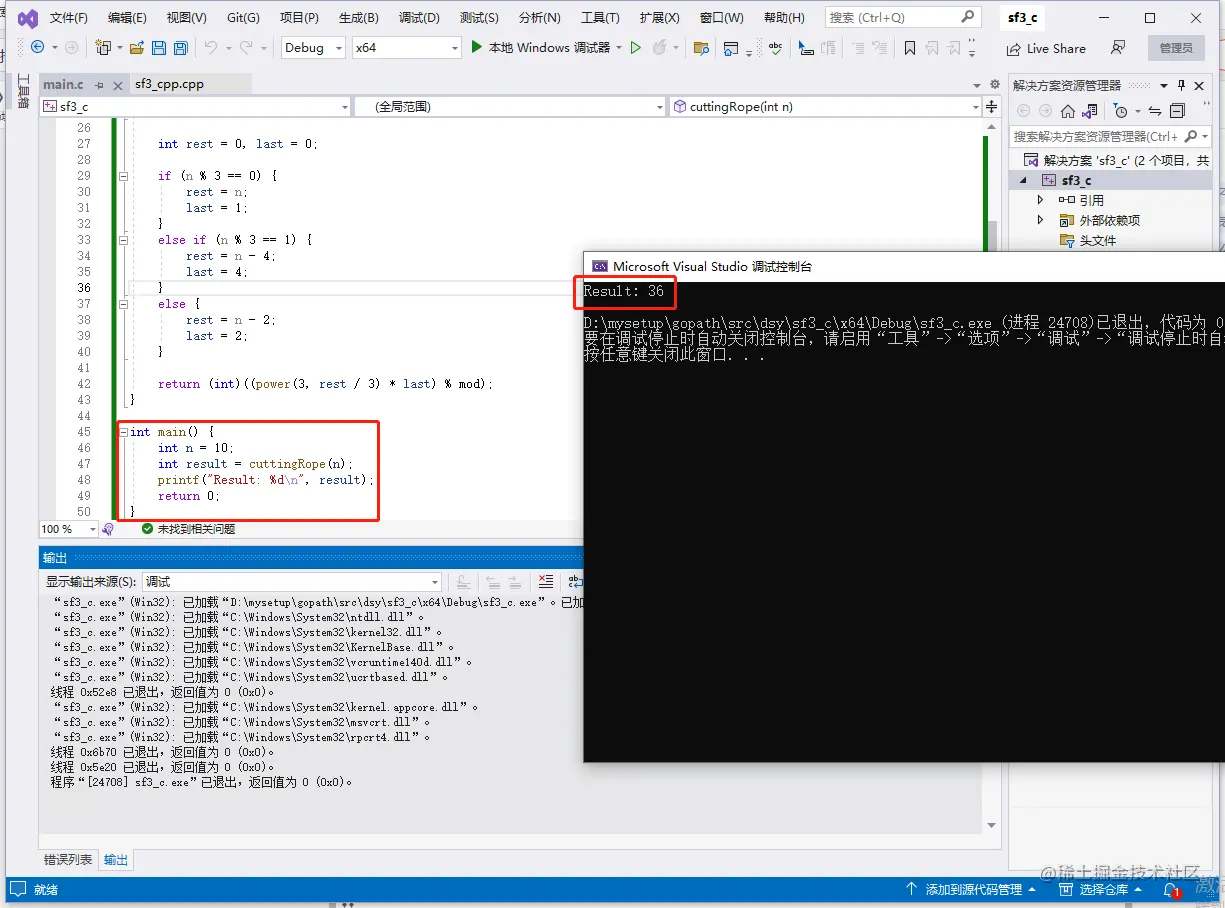Click the navigate backward arrow in toolbar
This screenshot has height=908, width=1225.
coord(37,47)
